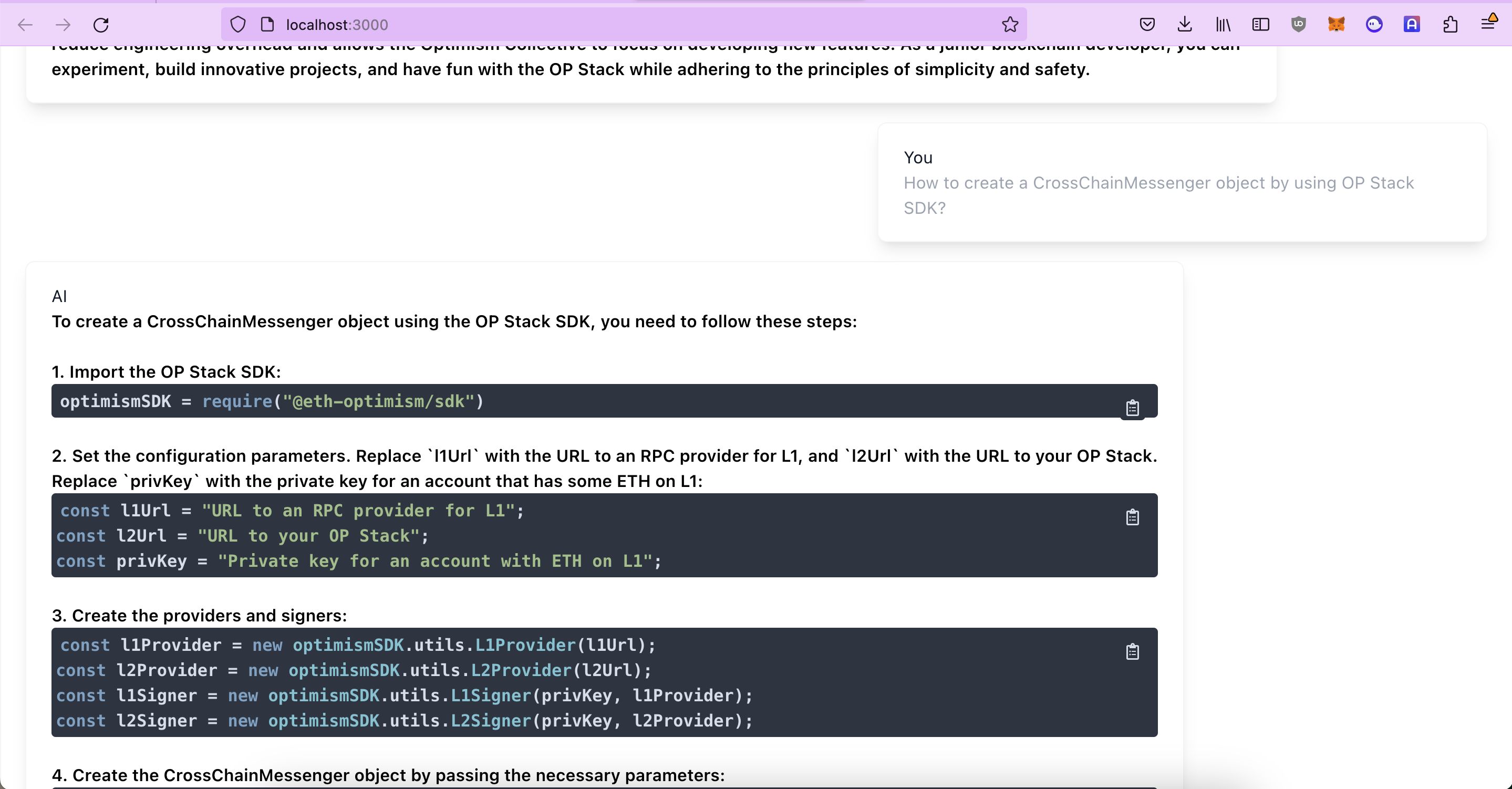Click the browser forward arrow

click(x=63, y=25)
